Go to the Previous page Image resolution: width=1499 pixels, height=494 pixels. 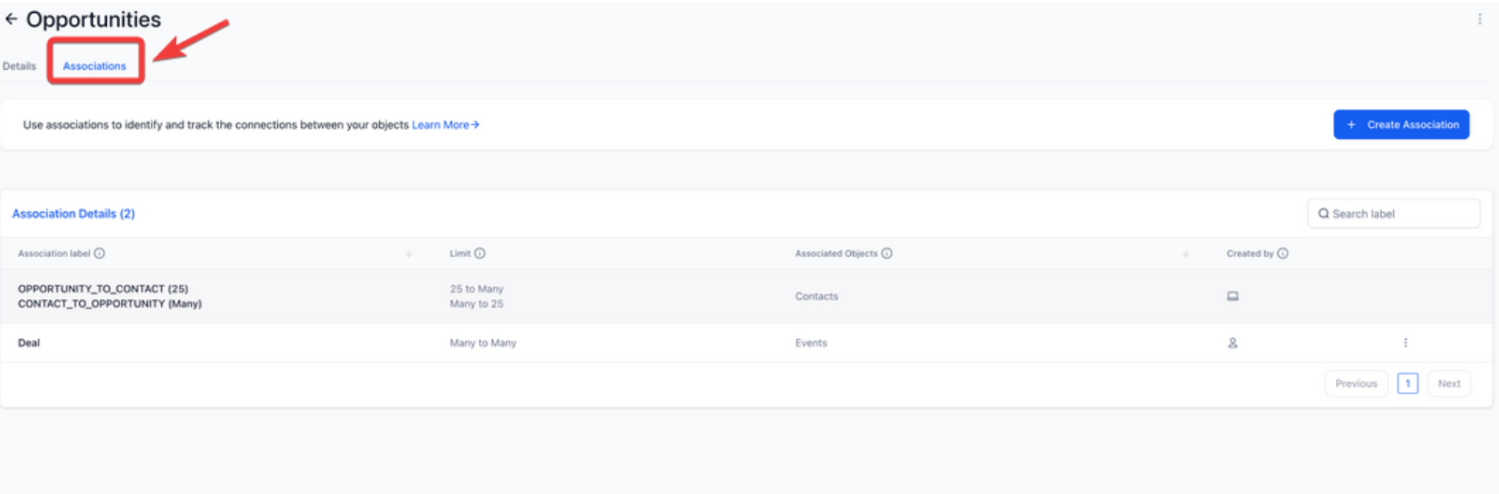click(x=1356, y=384)
